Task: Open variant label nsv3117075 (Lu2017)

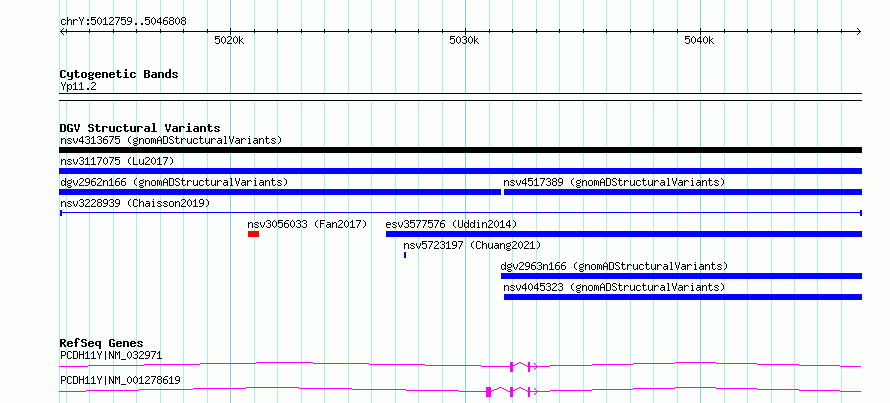Action: 117,161
